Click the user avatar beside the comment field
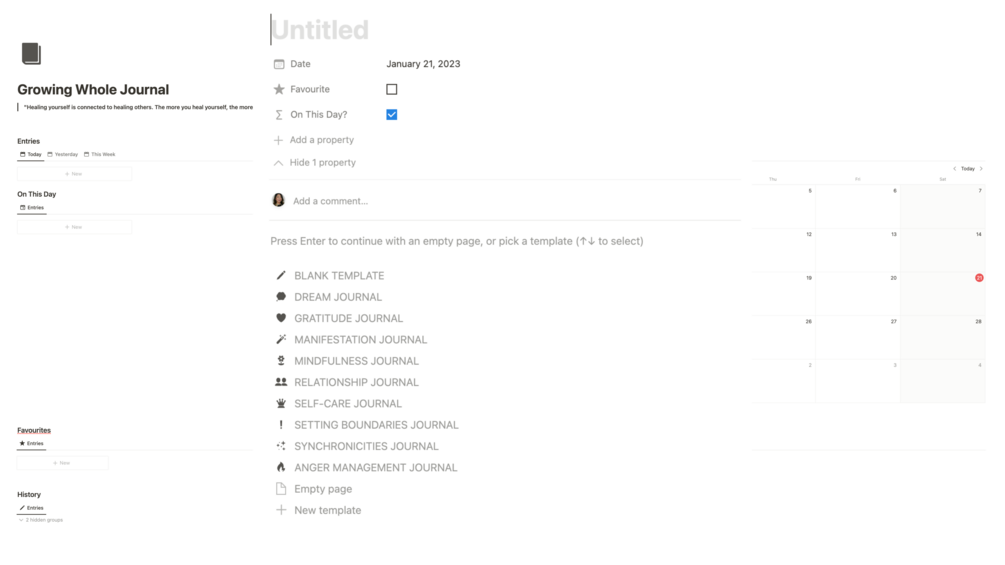The image size is (1005, 565). pyautogui.click(x=279, y=200)
